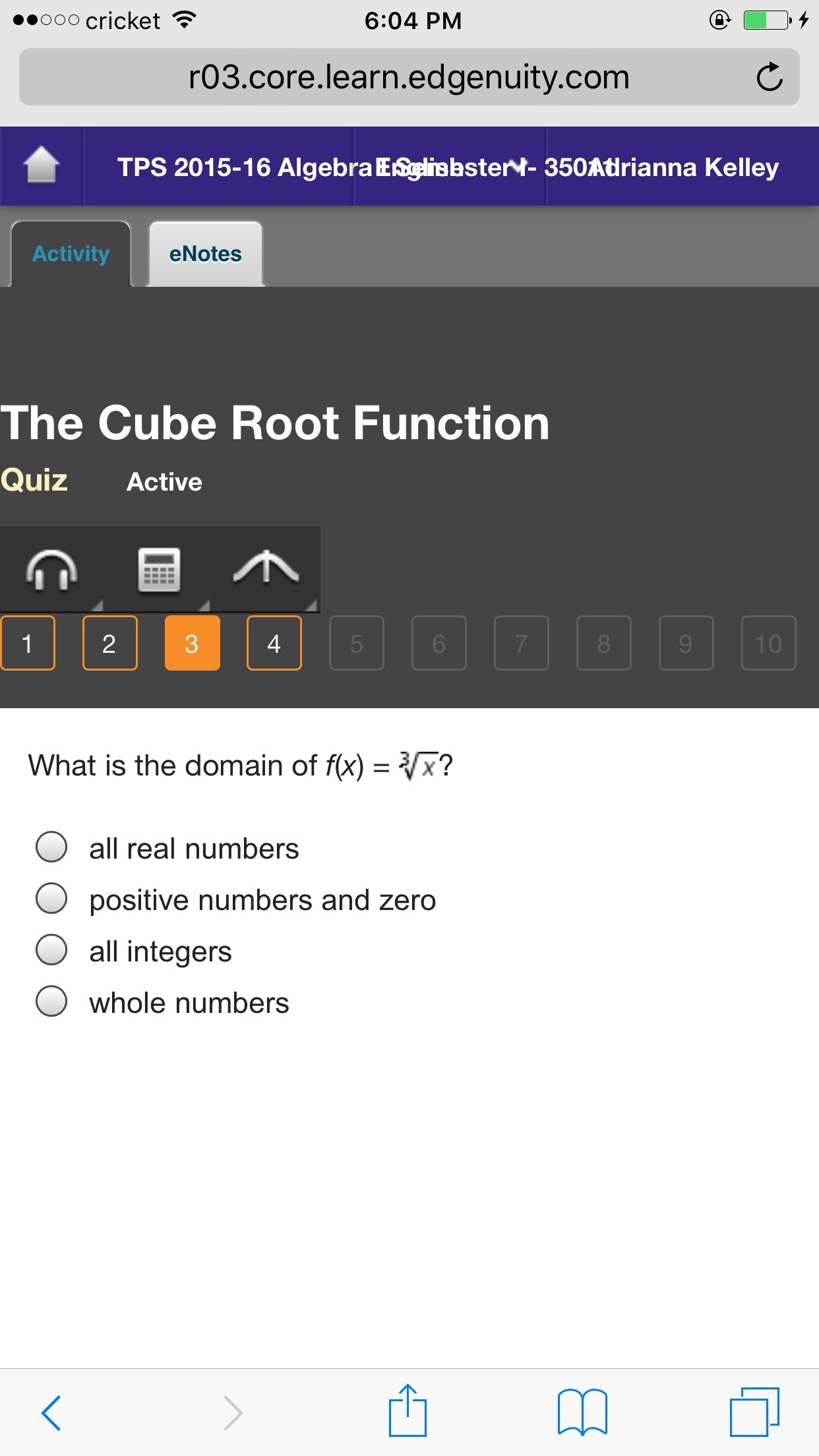The image size is (819, 1456).
Task: Choose "positive numbers and zero" option
Action: point(51,899)
